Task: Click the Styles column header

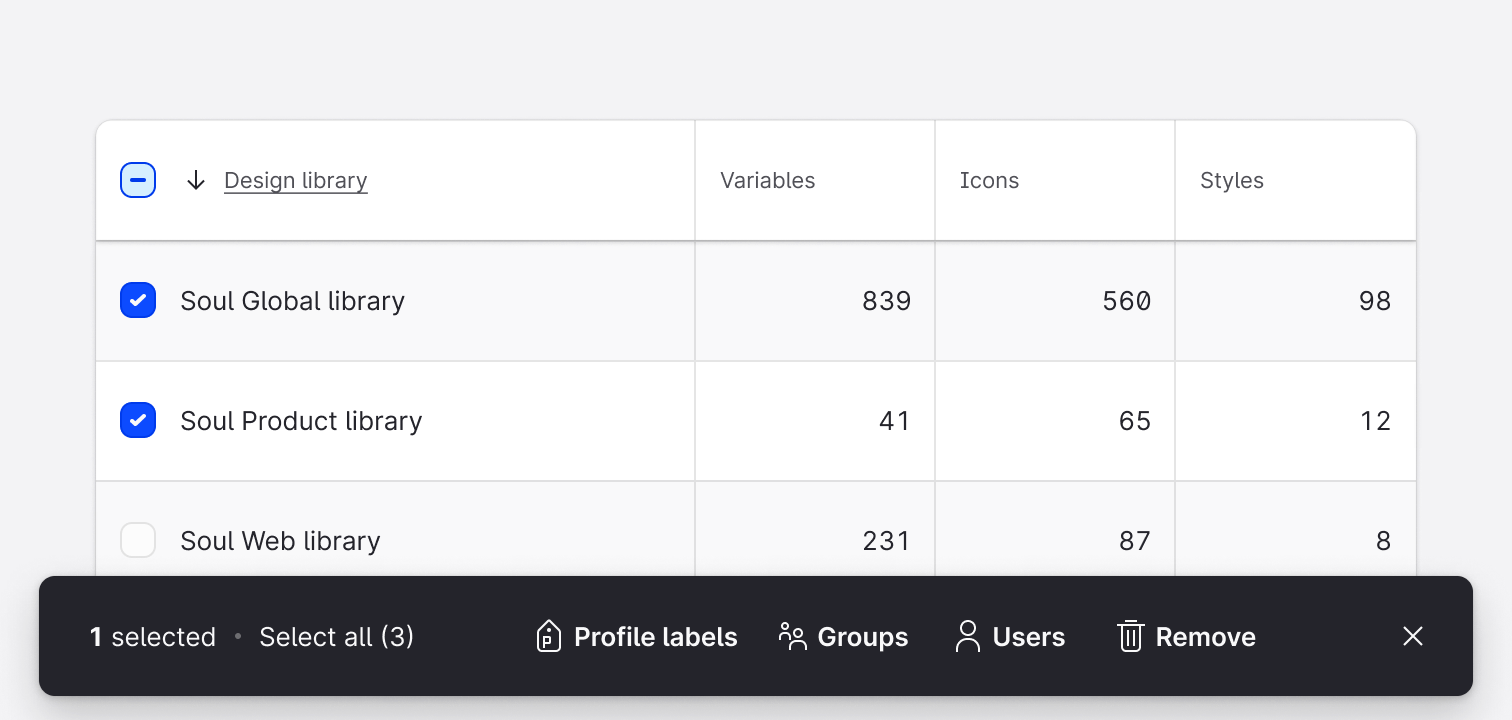Action: click(1232, 180)
